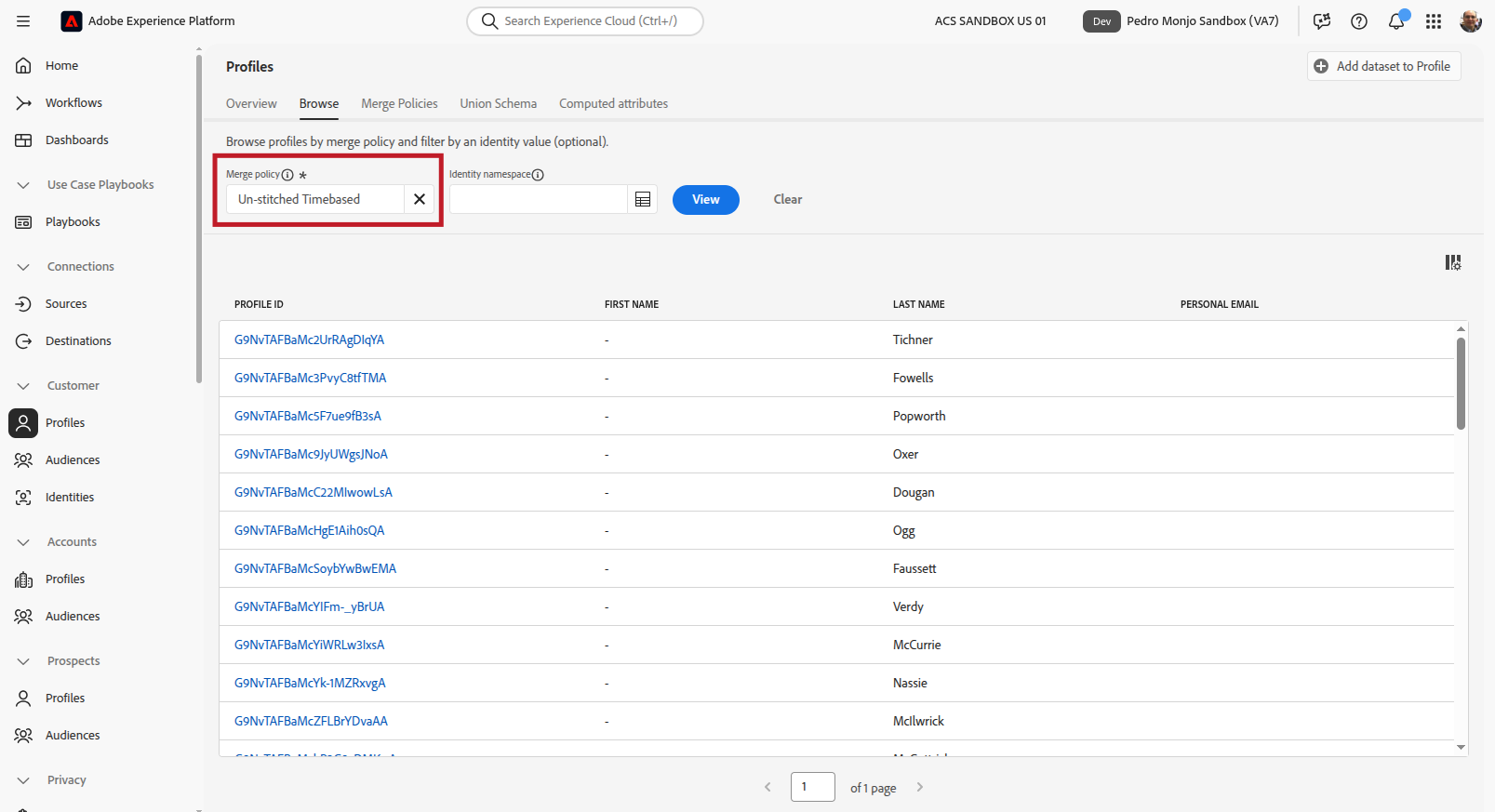Open the help question mark icon
This screenshot has height=812, width=1495.
(1359, 20)
